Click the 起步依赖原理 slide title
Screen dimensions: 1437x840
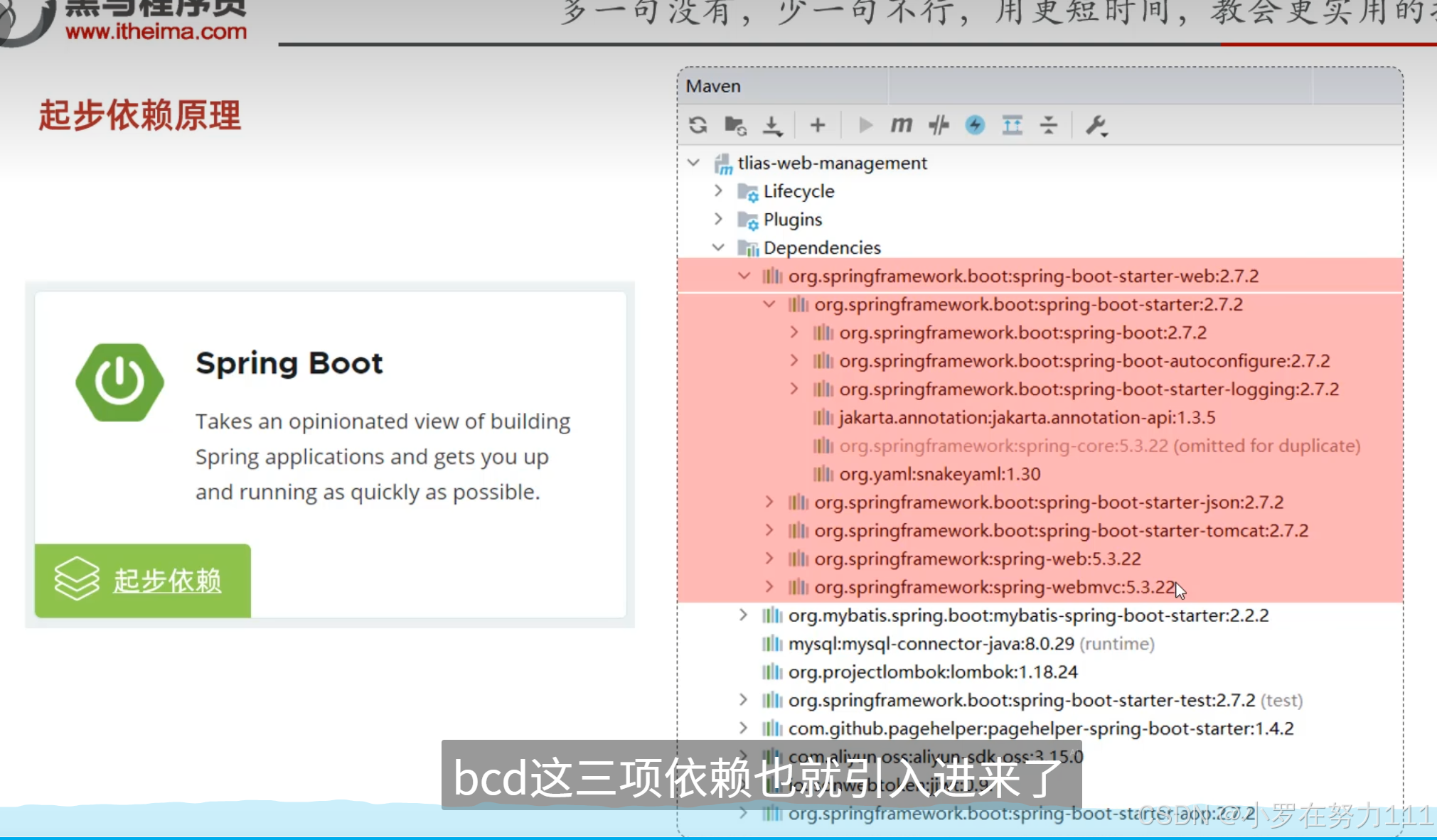tap(140, 115)
